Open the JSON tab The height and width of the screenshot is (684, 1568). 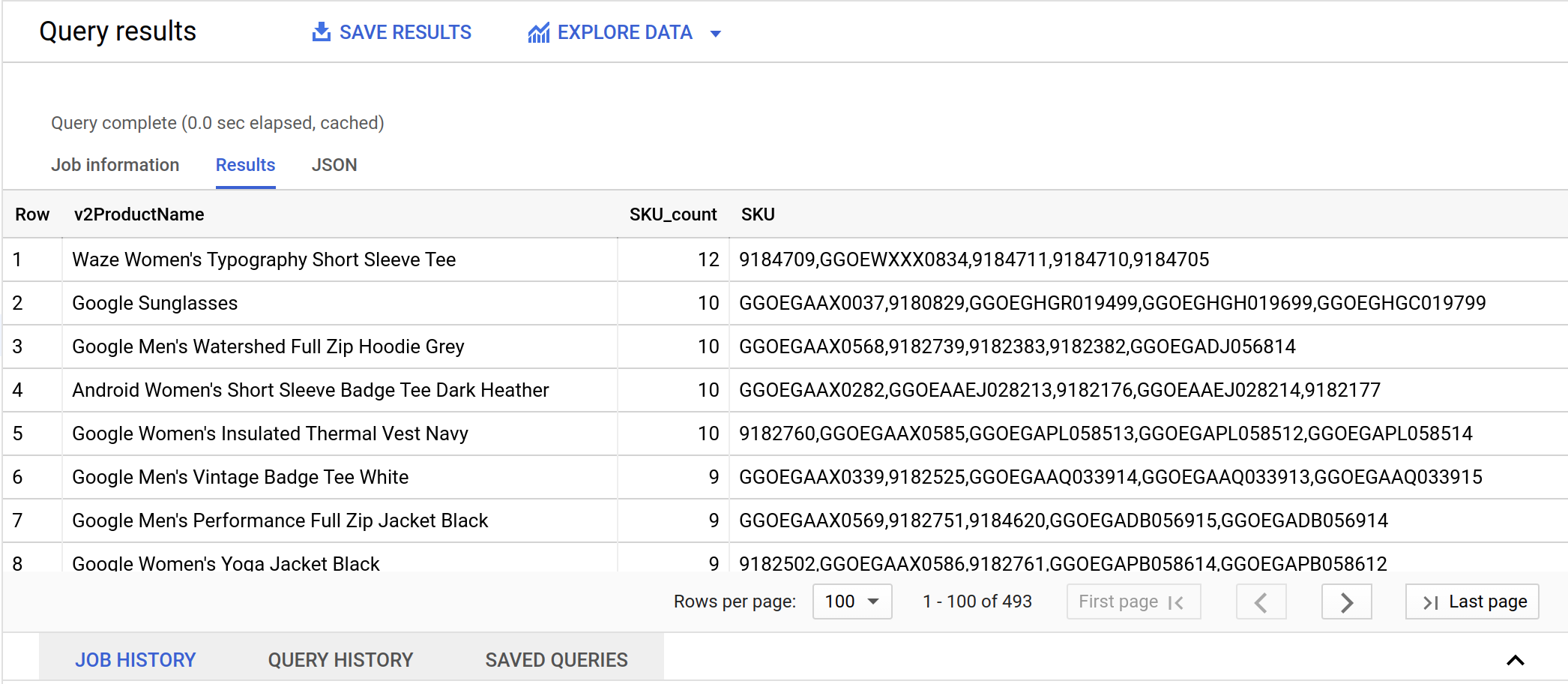(x=334, y=165)
